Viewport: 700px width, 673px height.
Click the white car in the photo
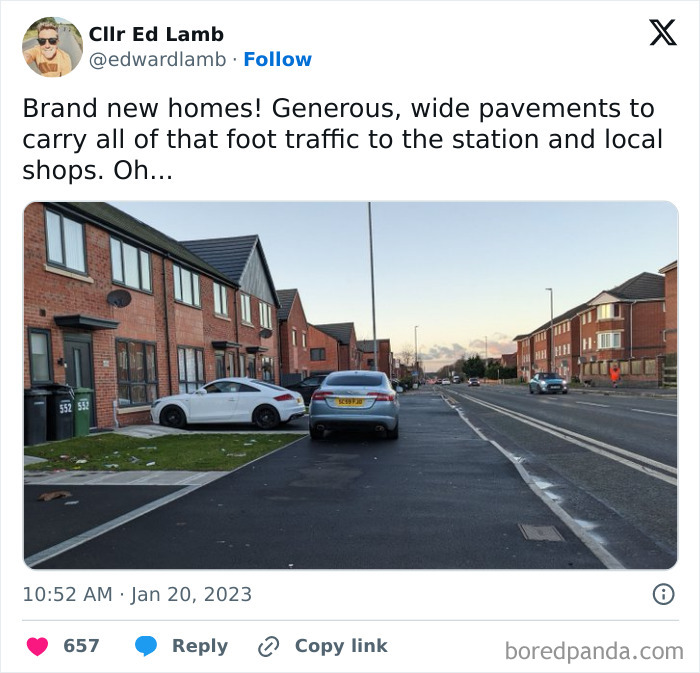coord(228,403)
